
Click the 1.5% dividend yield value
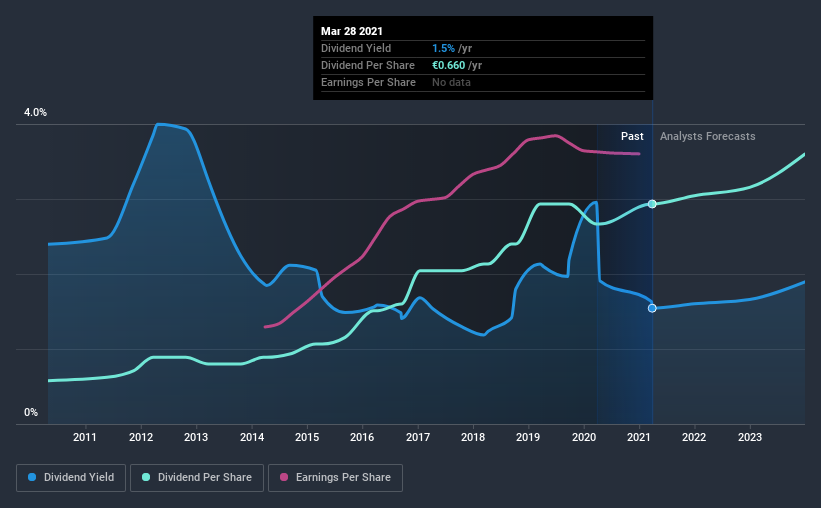click(443, 48)
